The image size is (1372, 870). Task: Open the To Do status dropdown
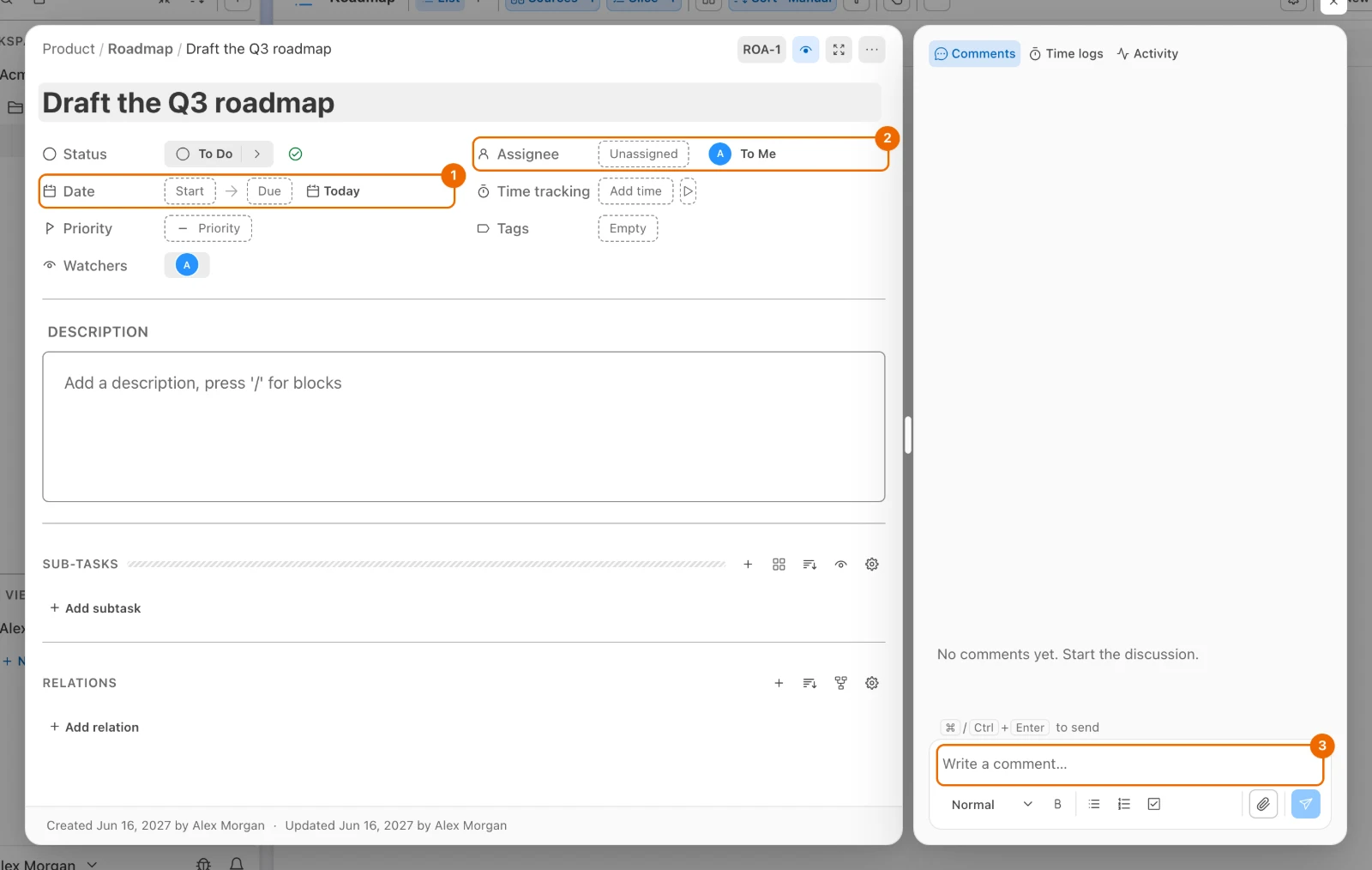point(204,154)
